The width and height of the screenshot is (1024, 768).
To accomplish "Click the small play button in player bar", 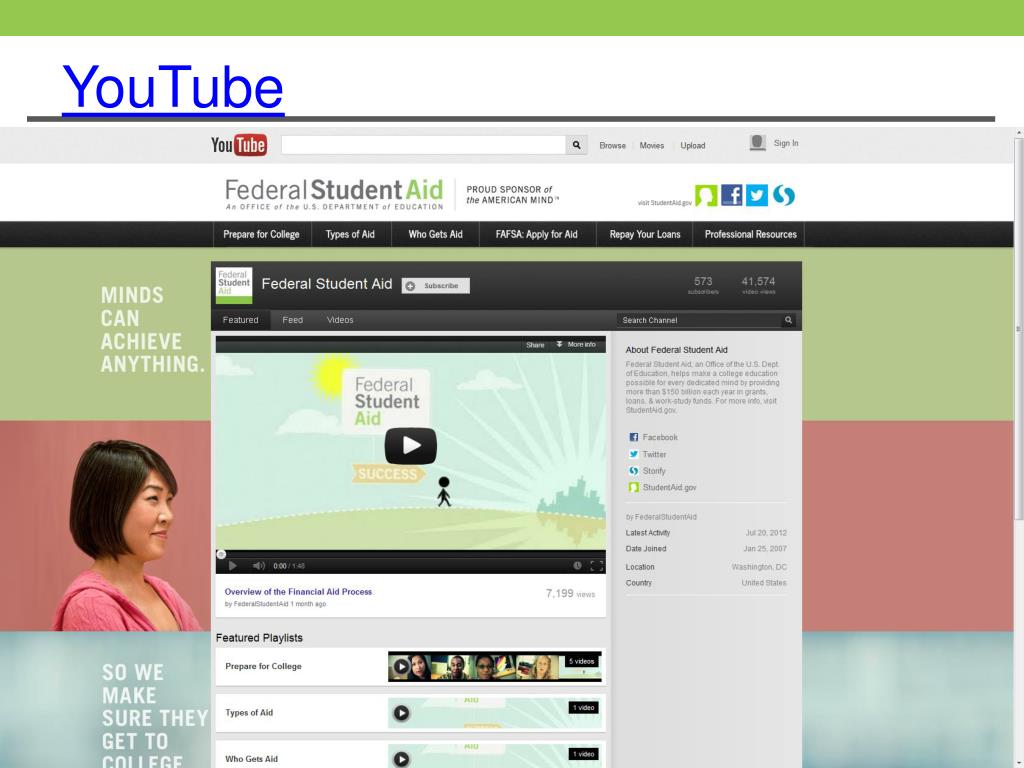I will [x=232, y=566].
